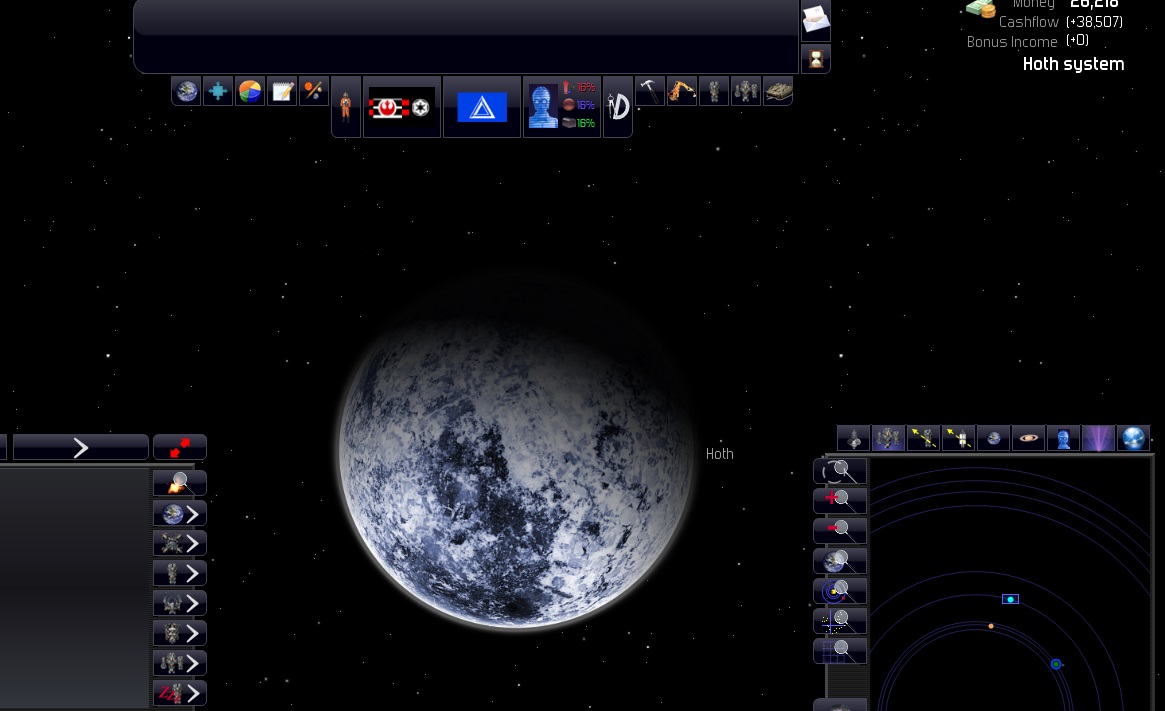Select the grid view magnifier option
This screenshot has height=711, width=1165.
(840, 650)
